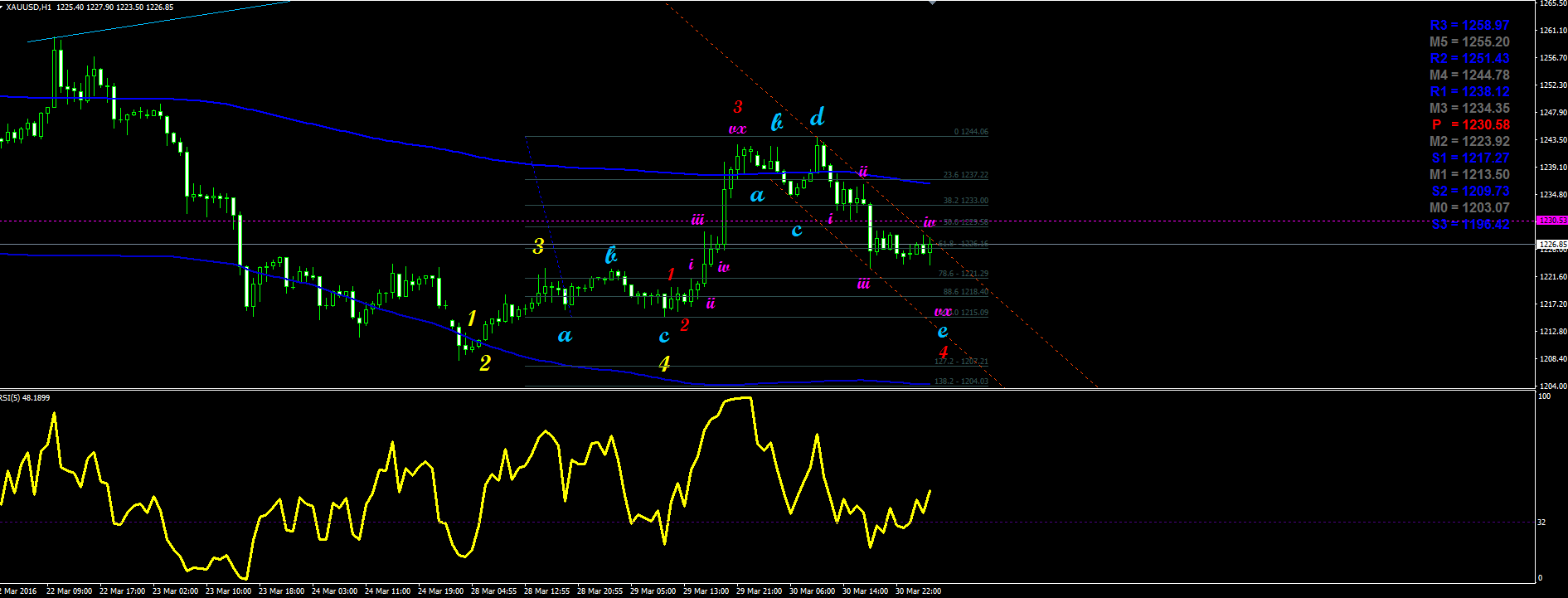Select the 'S1 = 1217.27' support label
The width and height of the screenshot is (1568, 598).
[1470, 158]
